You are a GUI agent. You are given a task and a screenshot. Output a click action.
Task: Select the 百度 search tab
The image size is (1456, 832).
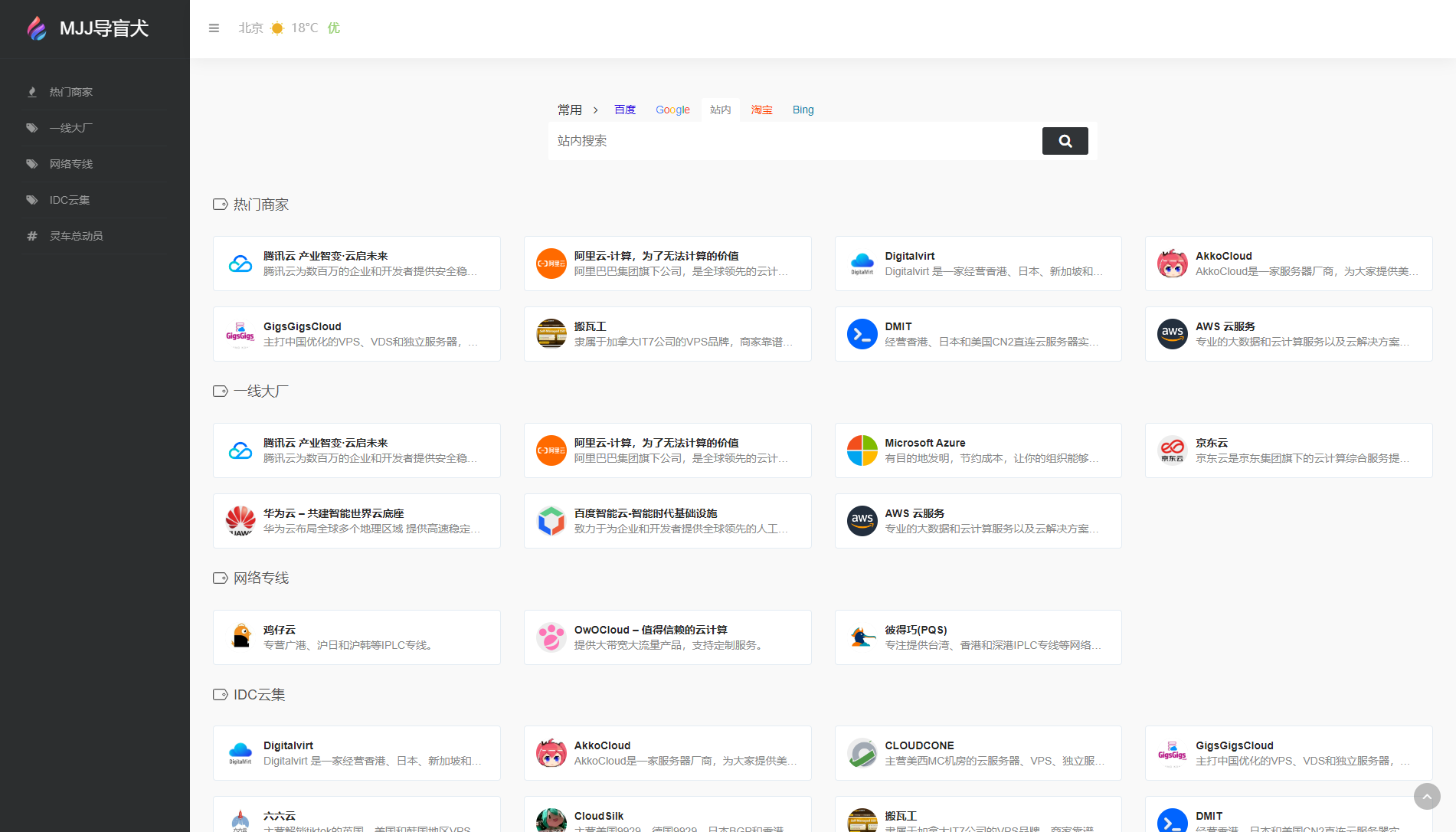pos(624,110)
